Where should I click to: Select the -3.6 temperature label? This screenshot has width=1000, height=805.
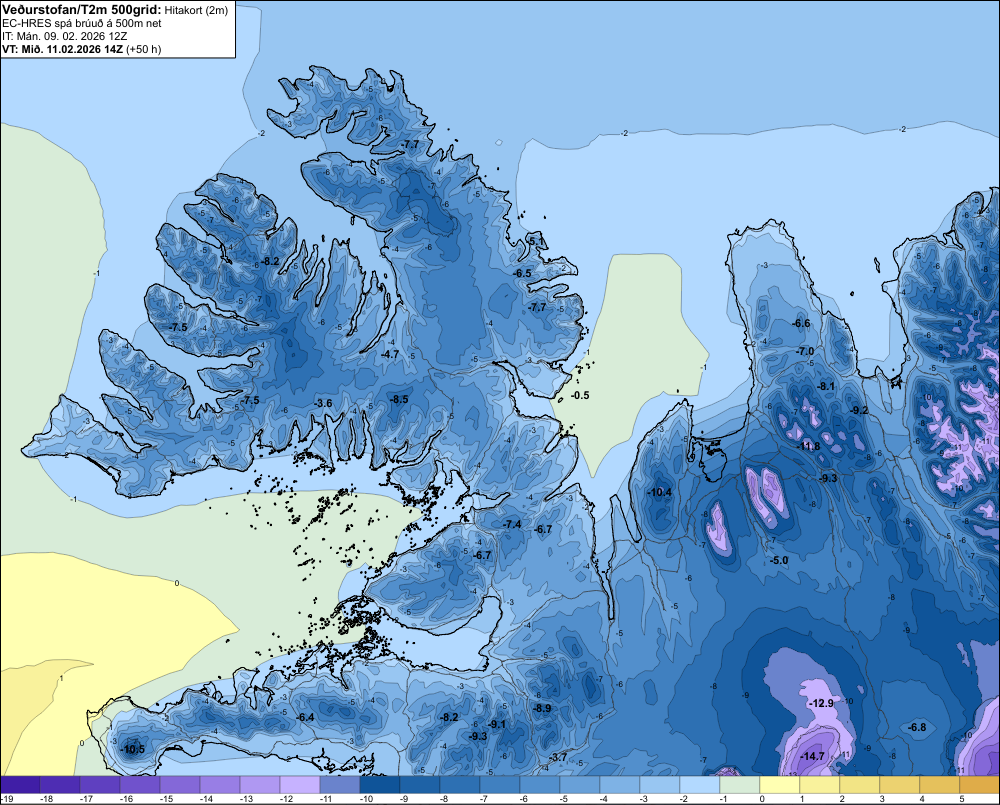point(323,403)
